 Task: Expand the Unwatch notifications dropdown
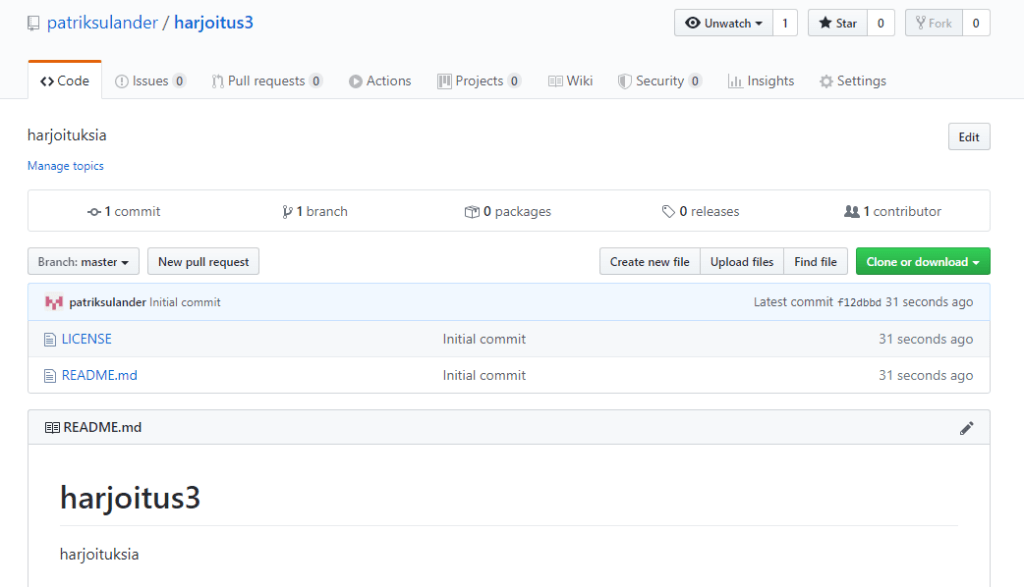(x=724, y=23)
